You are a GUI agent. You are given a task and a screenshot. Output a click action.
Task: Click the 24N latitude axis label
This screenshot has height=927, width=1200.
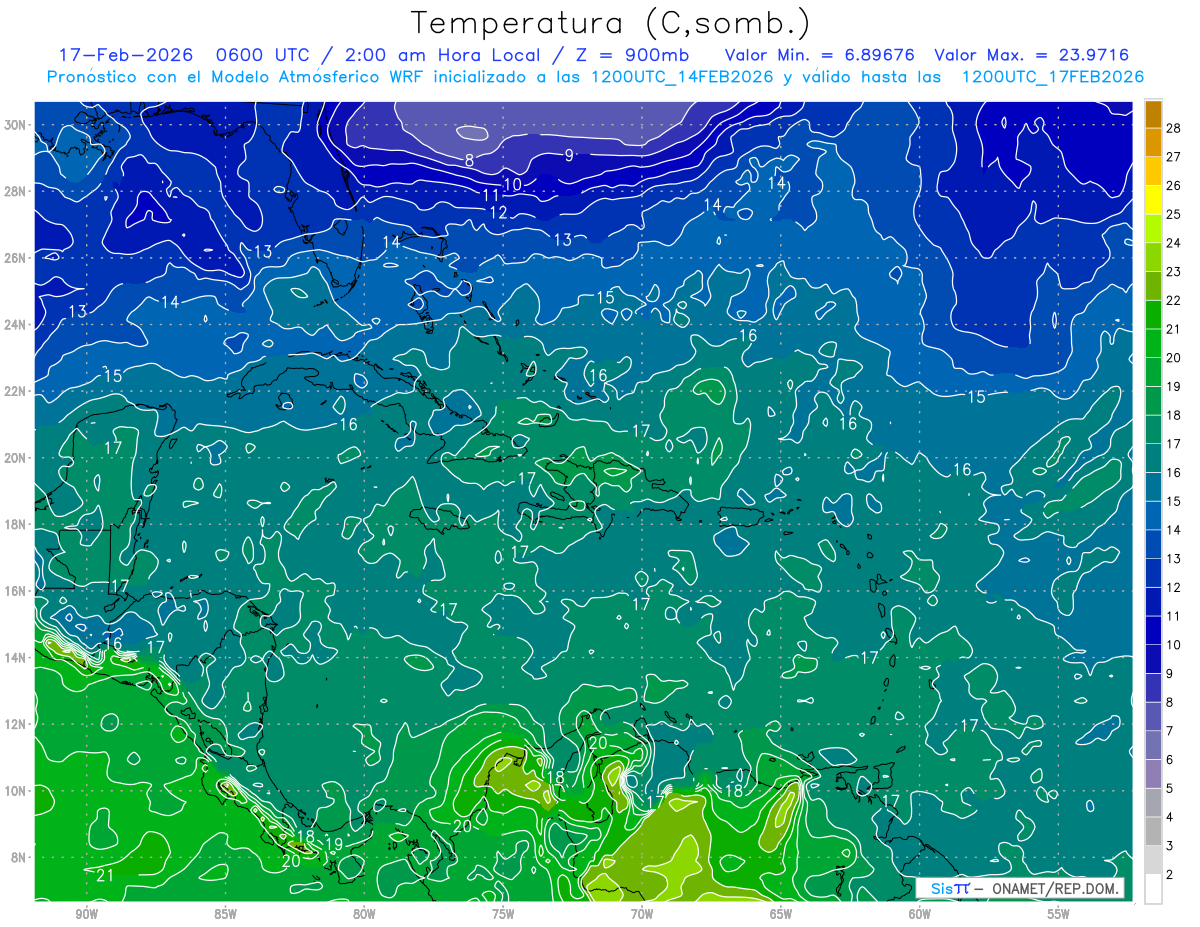pos(14,325)
